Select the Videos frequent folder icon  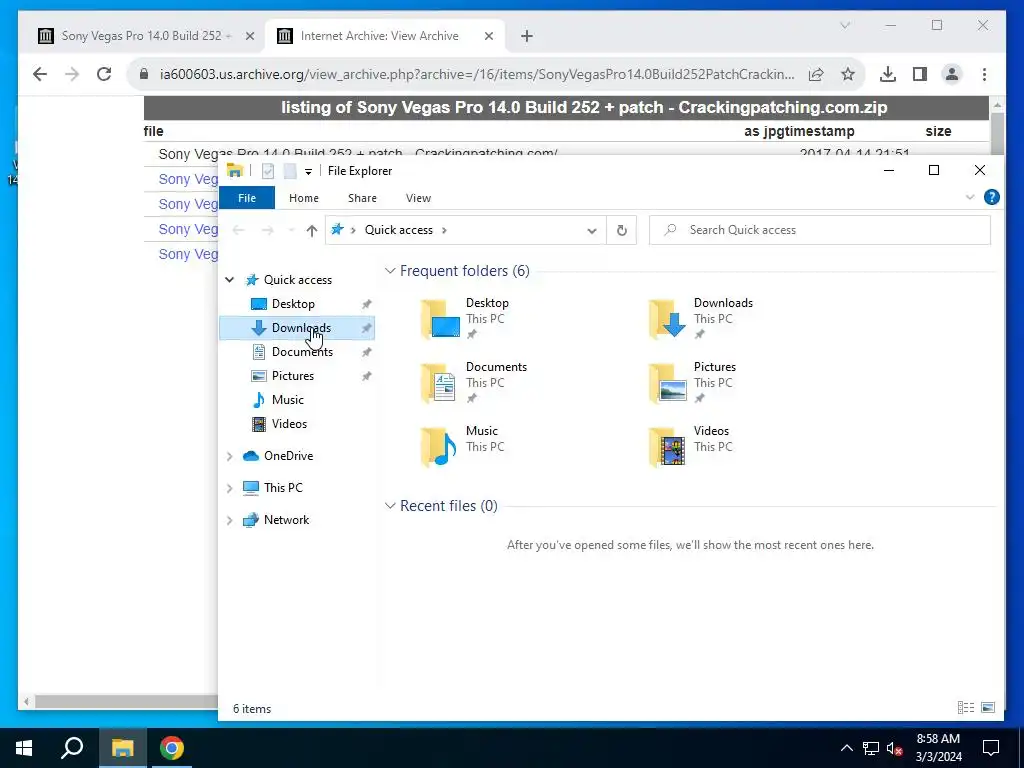pyautogui.click(x=668, y=447)
